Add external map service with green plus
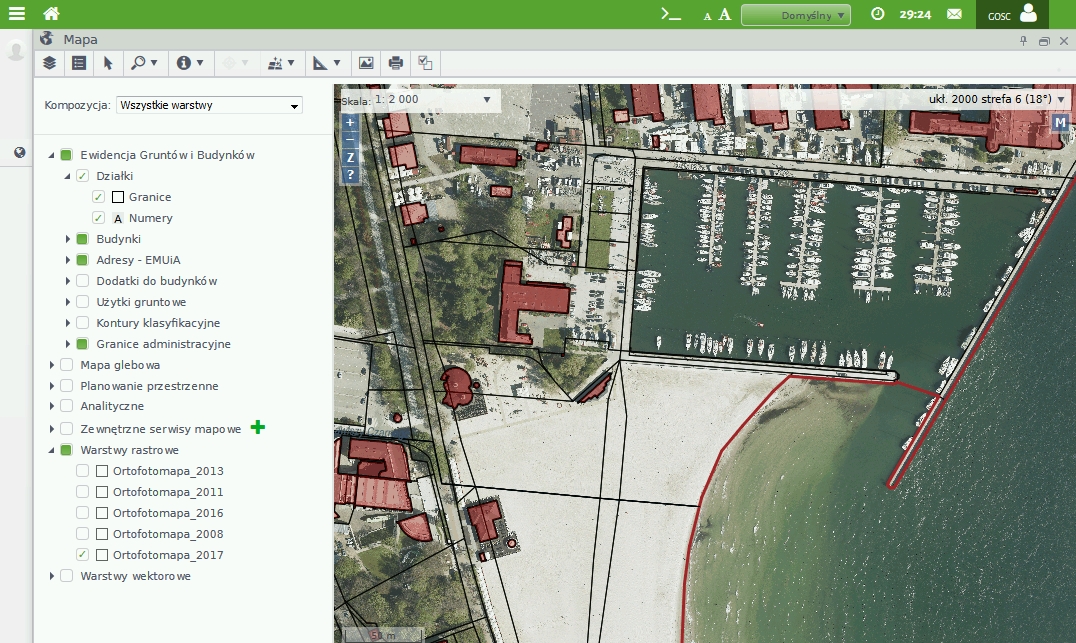 coord(258,428)
